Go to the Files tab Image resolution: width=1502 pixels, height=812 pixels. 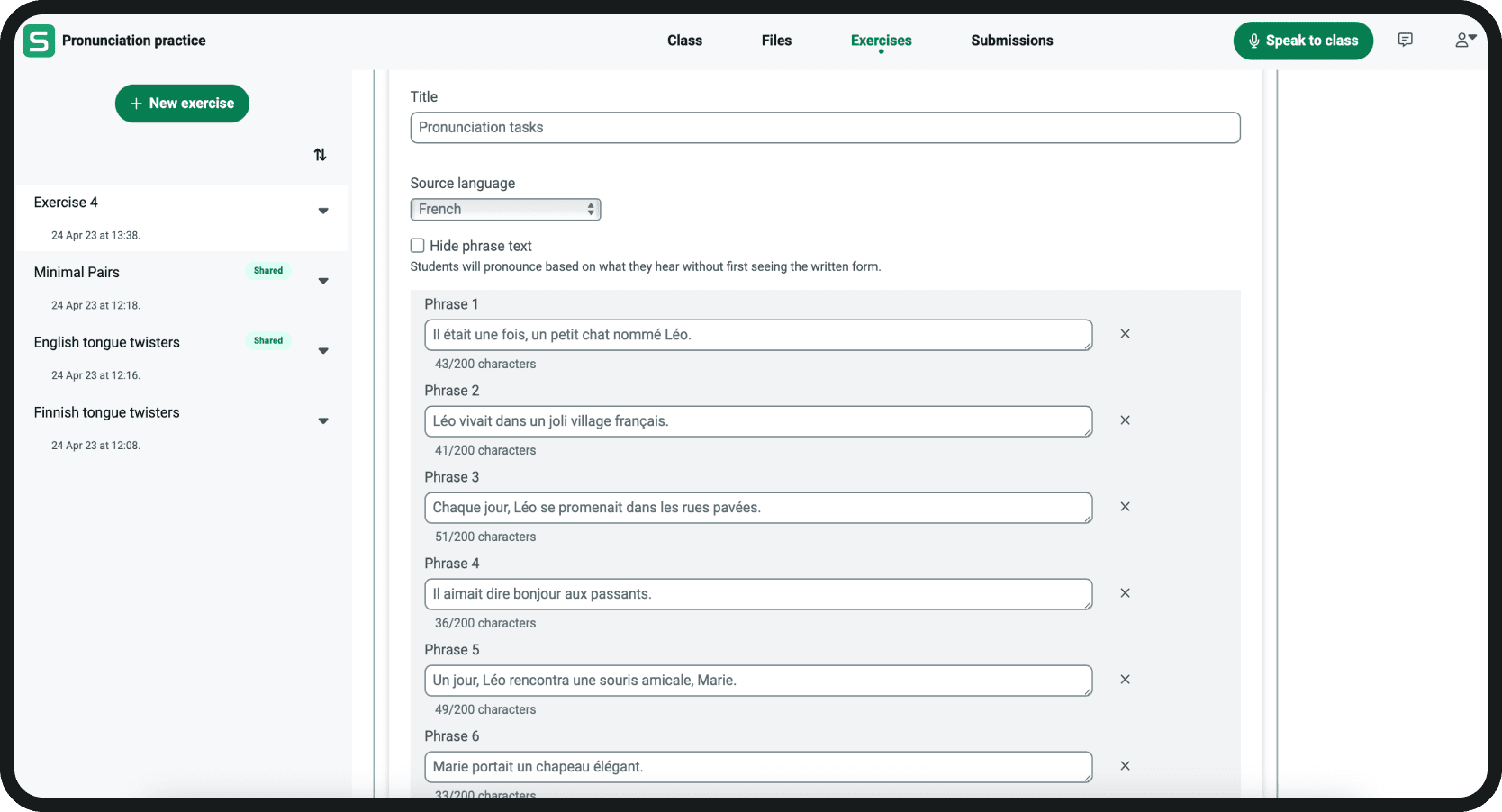[x=776, y=41]
